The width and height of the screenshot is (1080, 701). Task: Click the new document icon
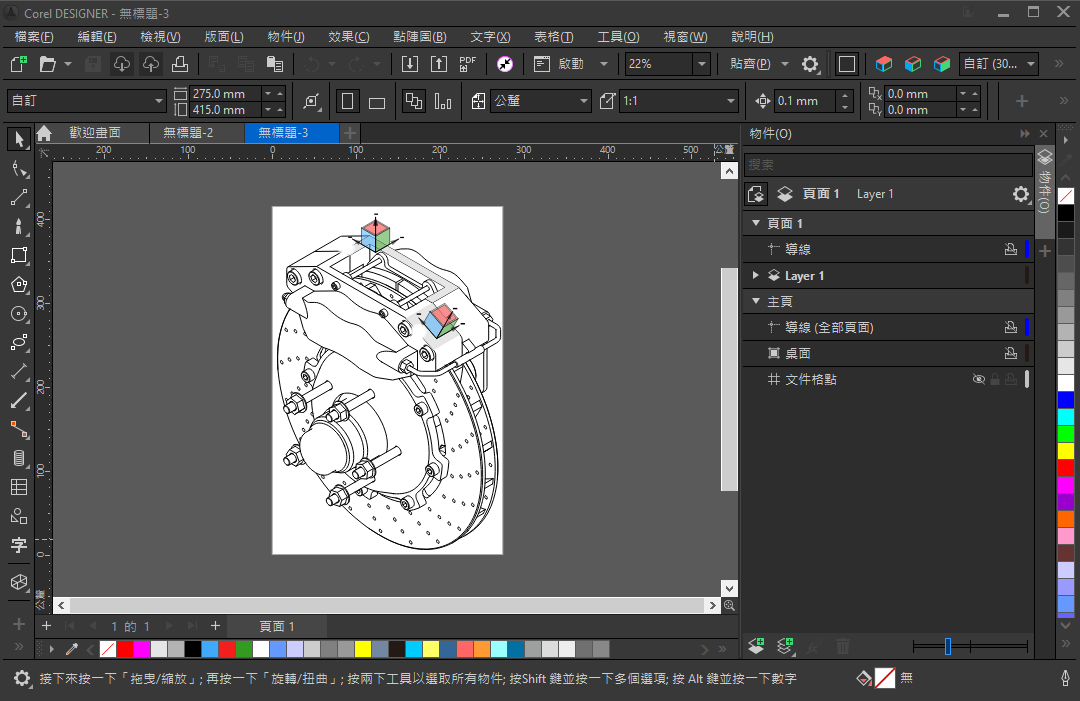[18, 64]
